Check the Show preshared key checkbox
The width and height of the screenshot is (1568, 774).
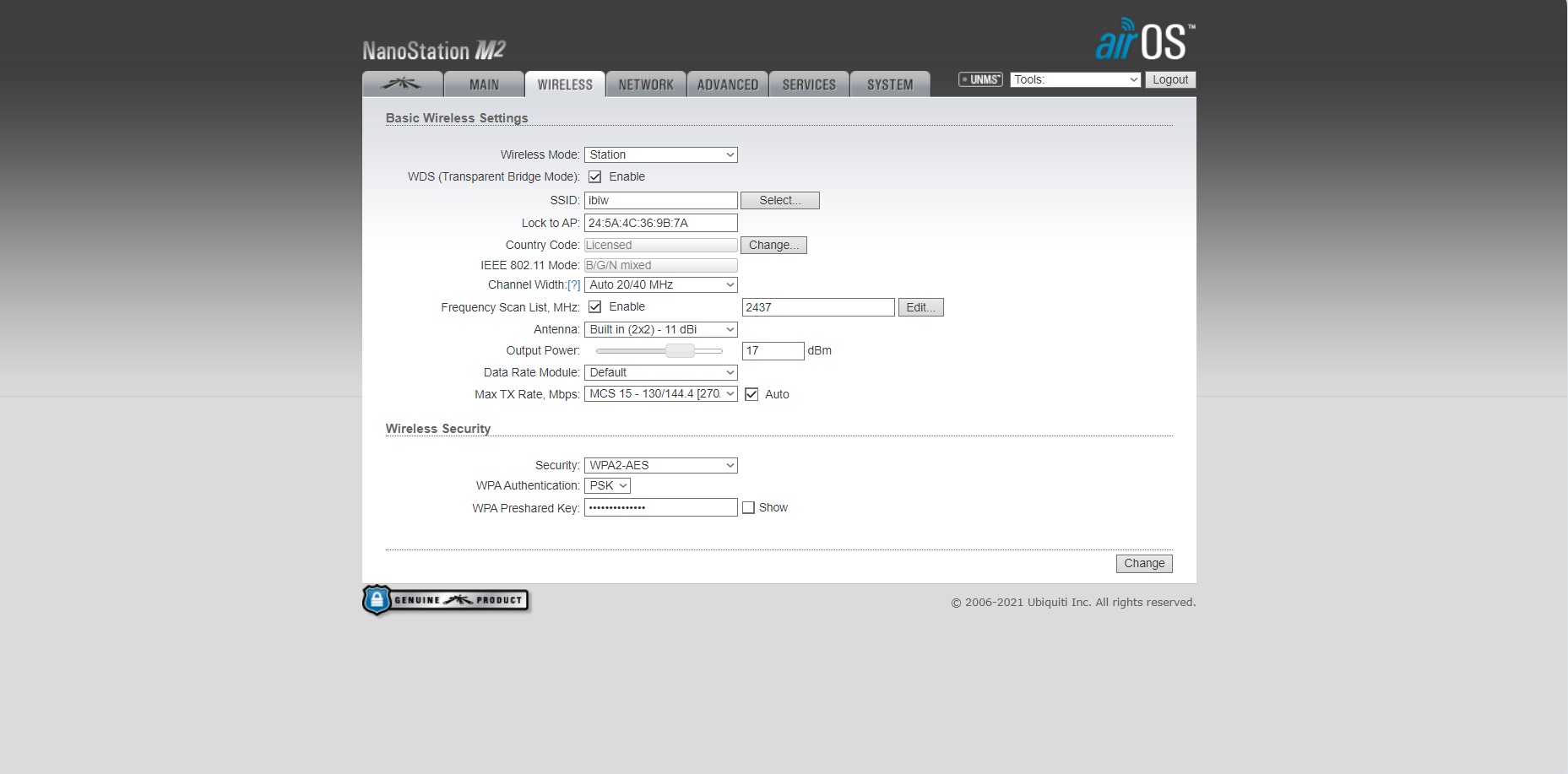(748, 507)
